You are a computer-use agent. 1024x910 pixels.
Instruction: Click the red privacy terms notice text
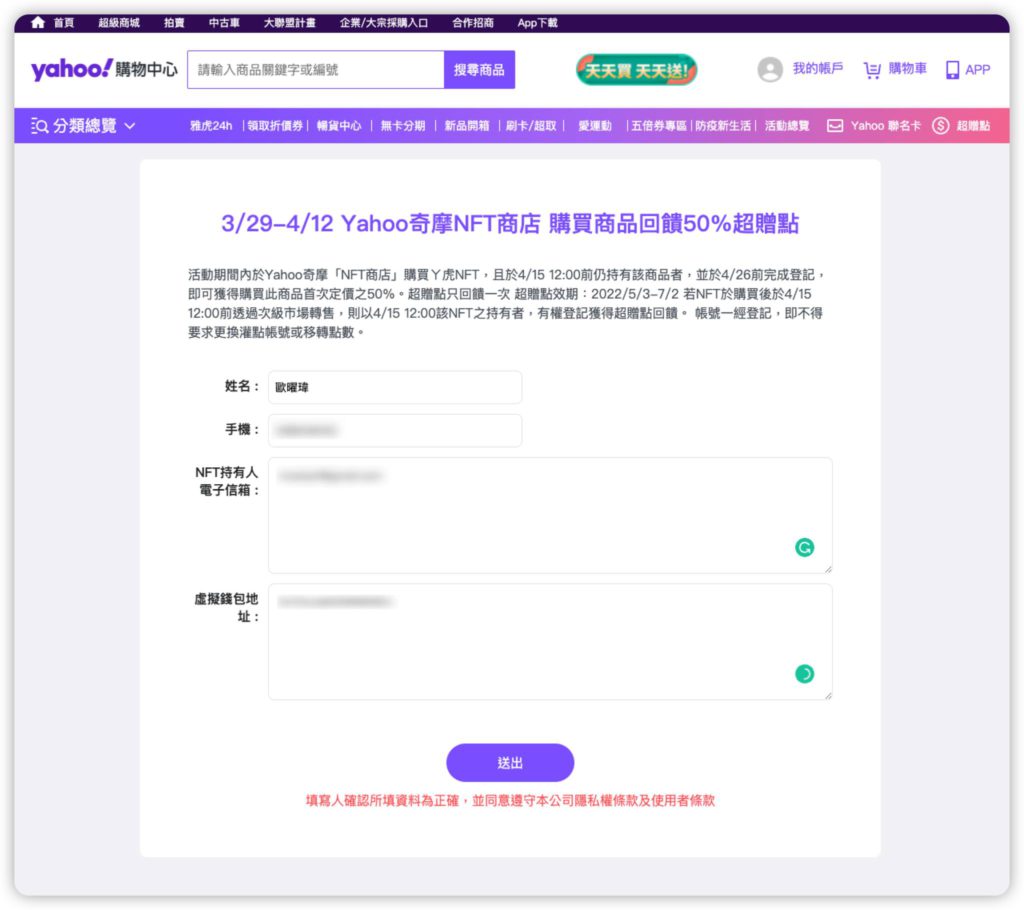click(510, 800)
